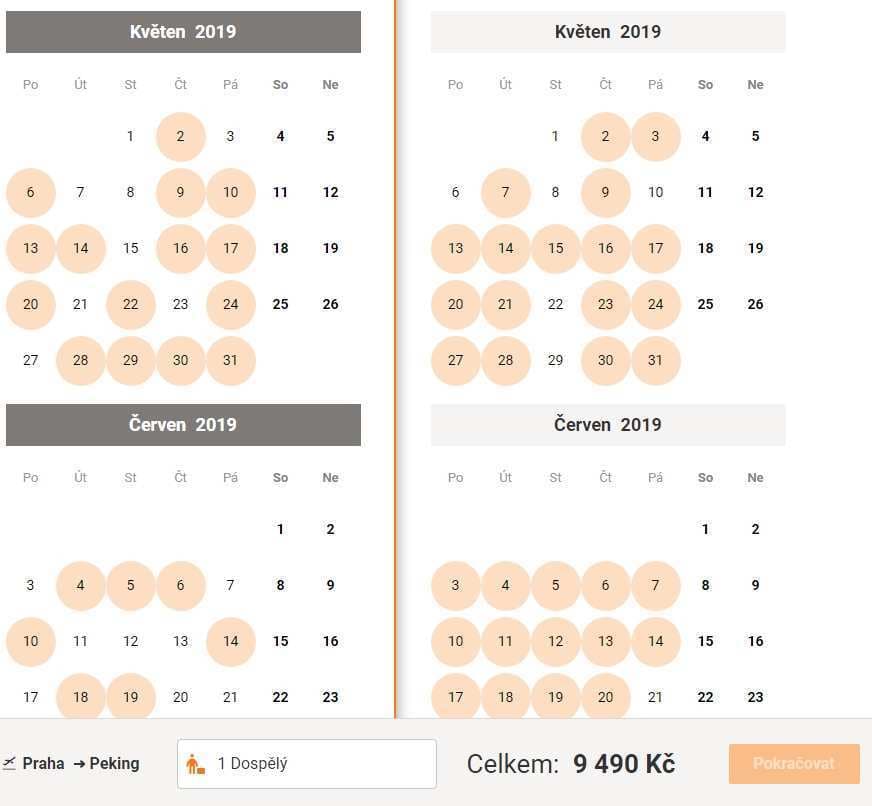Select May 2 in the left departure calendar

click(181, 136)
